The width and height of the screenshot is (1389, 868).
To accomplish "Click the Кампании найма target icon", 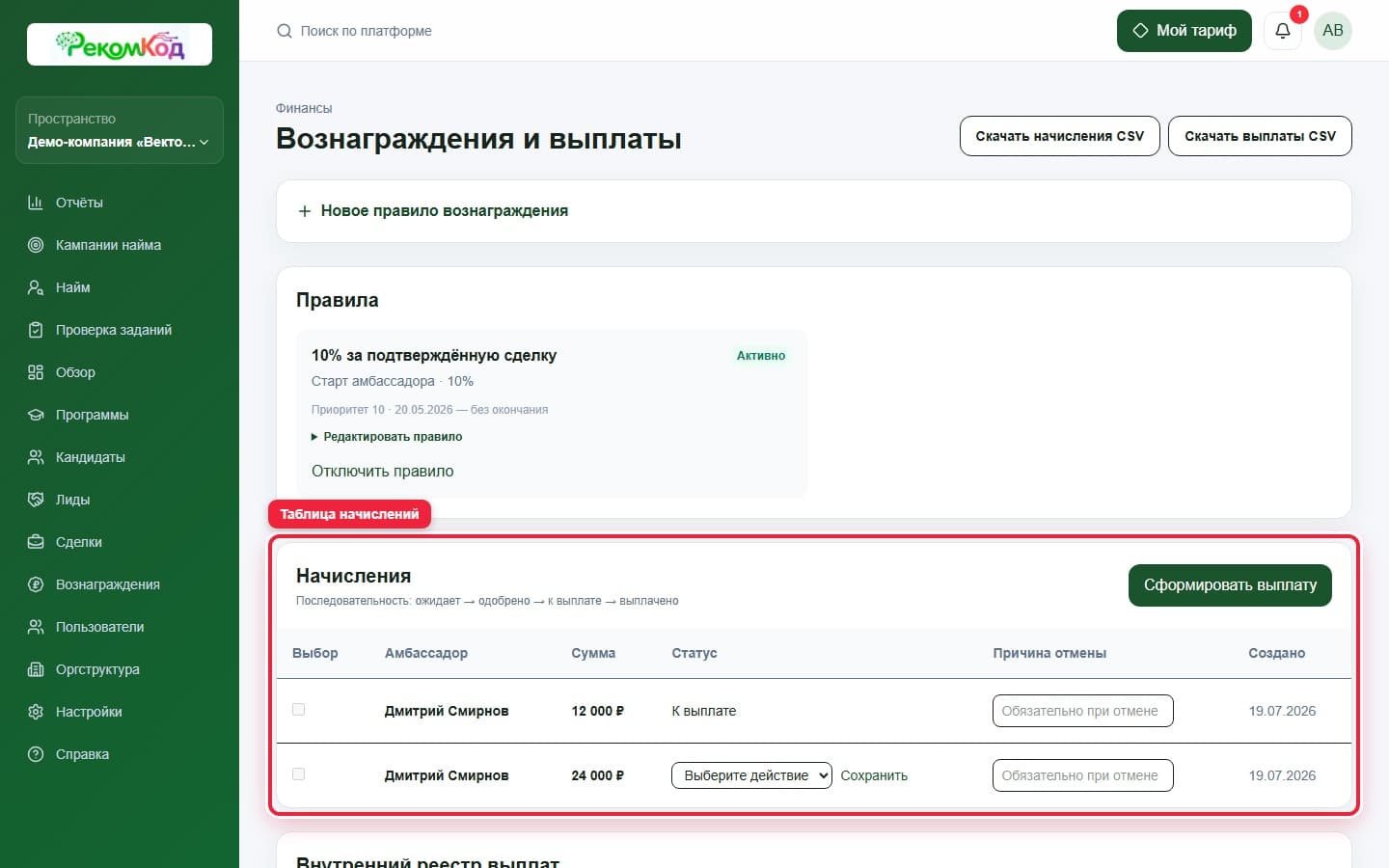I will [x=36, y=245].
